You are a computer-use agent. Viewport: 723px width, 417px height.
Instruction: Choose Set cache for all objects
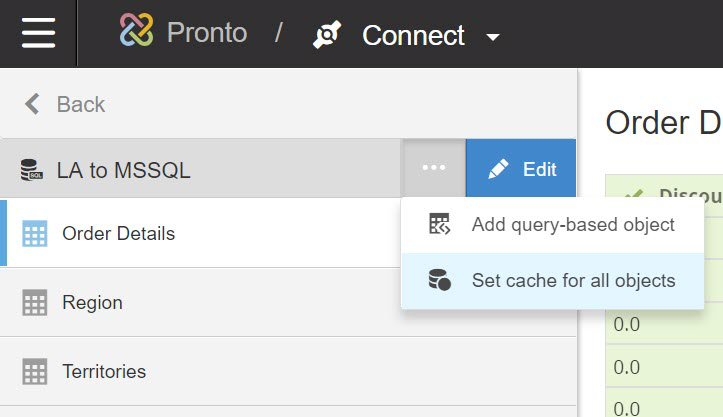coord(572,281)
